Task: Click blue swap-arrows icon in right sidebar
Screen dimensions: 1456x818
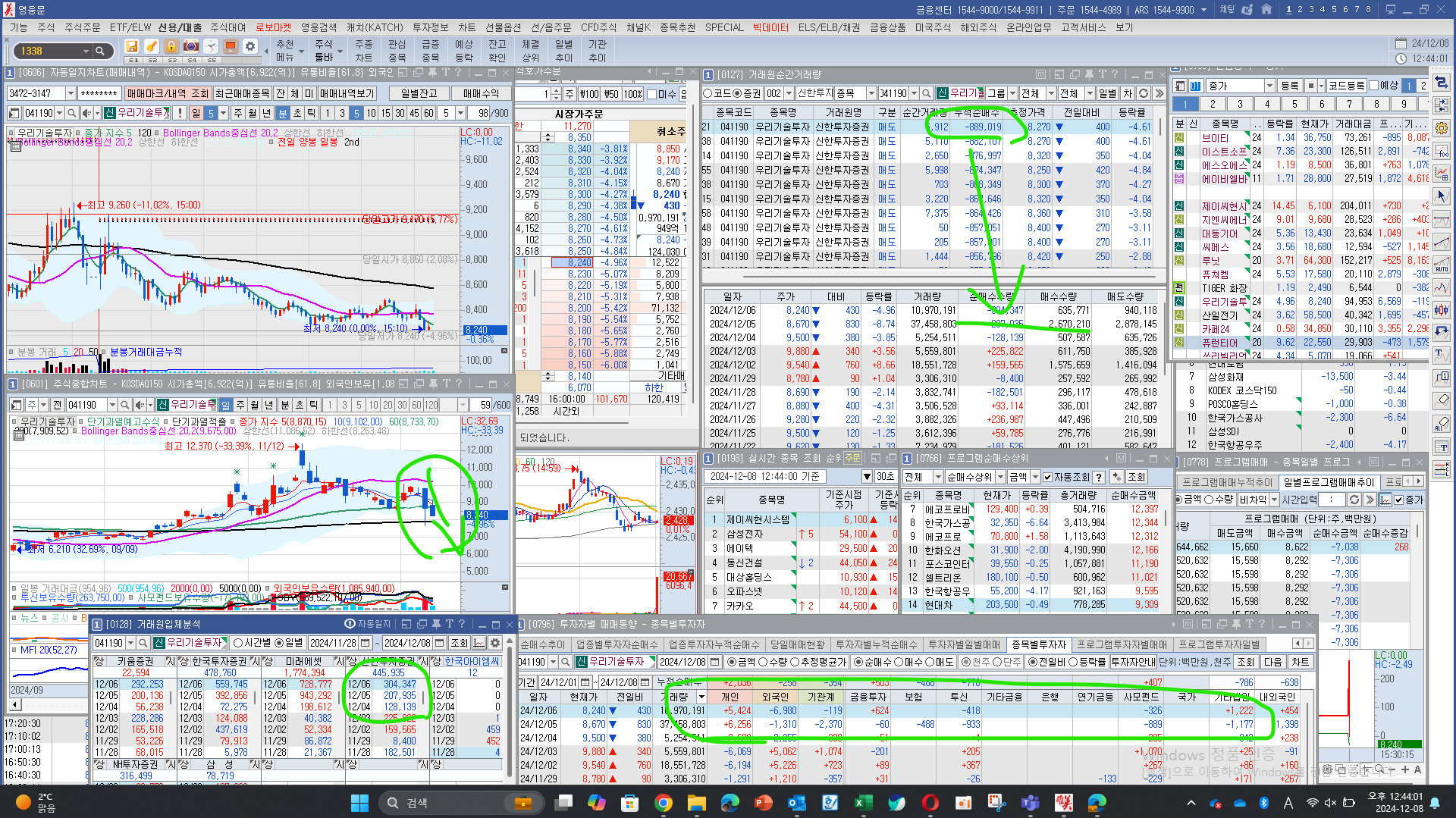Action: pos(1442,83)
